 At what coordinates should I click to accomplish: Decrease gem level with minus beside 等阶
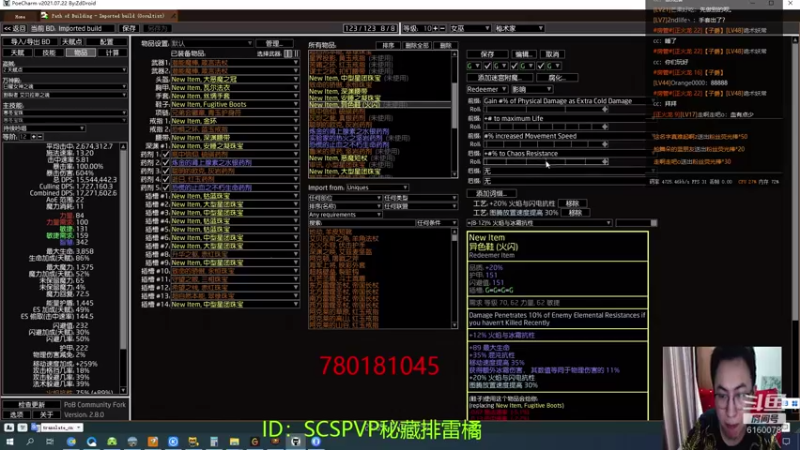(x=40, y=137)
